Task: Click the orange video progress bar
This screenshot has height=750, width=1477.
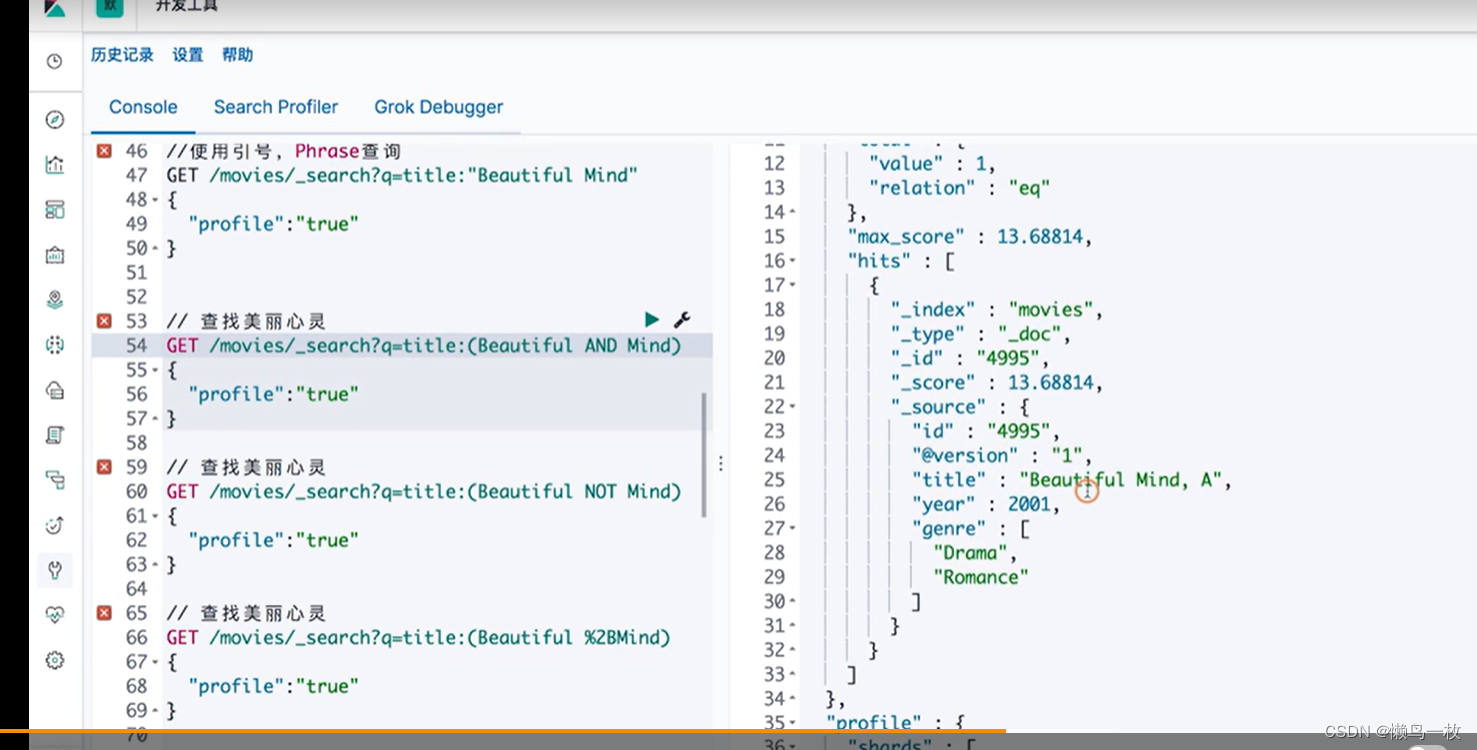Action: point(502,732)
